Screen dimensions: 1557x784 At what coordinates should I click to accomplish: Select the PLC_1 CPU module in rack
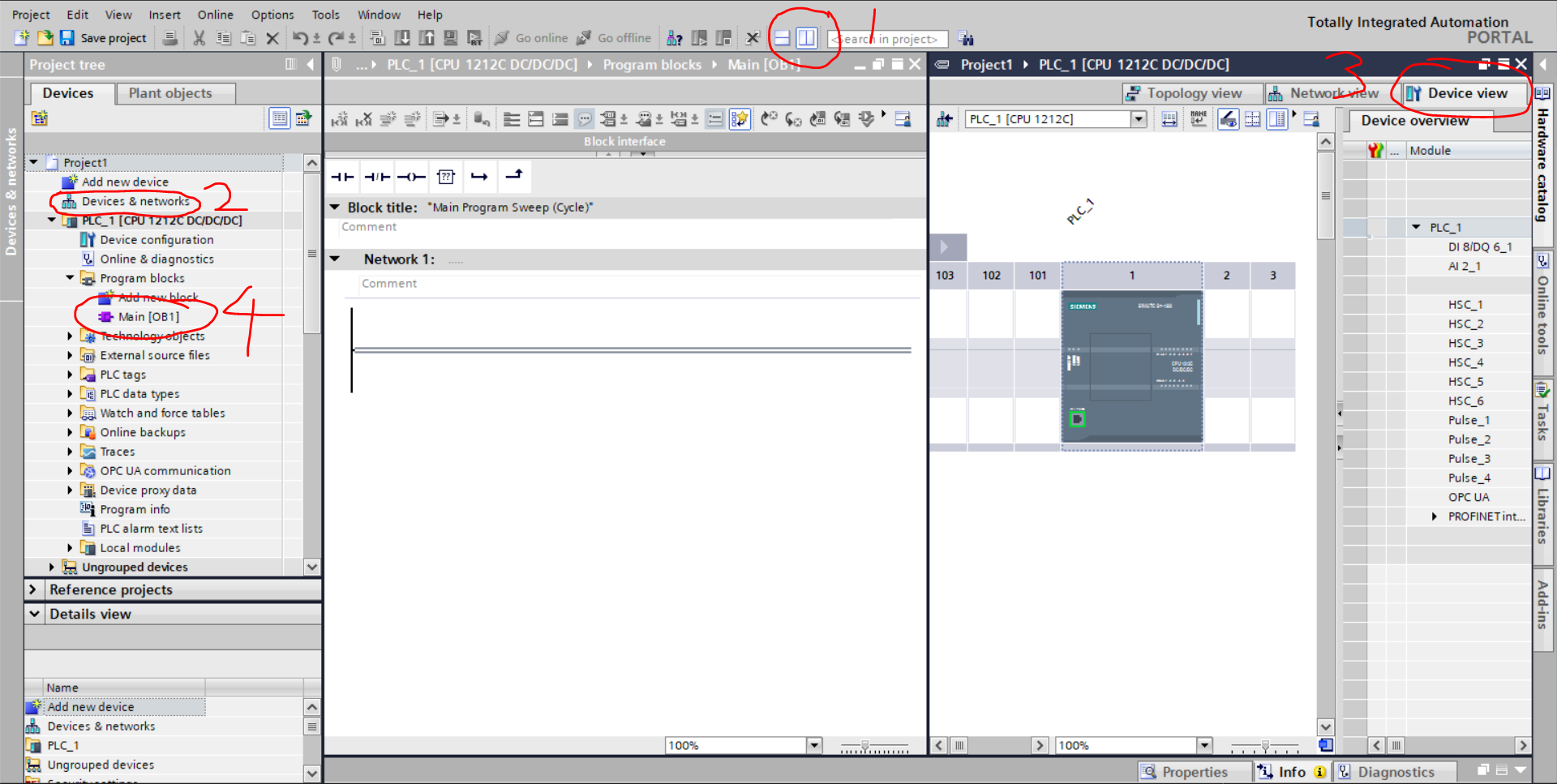coord(1132,366)
